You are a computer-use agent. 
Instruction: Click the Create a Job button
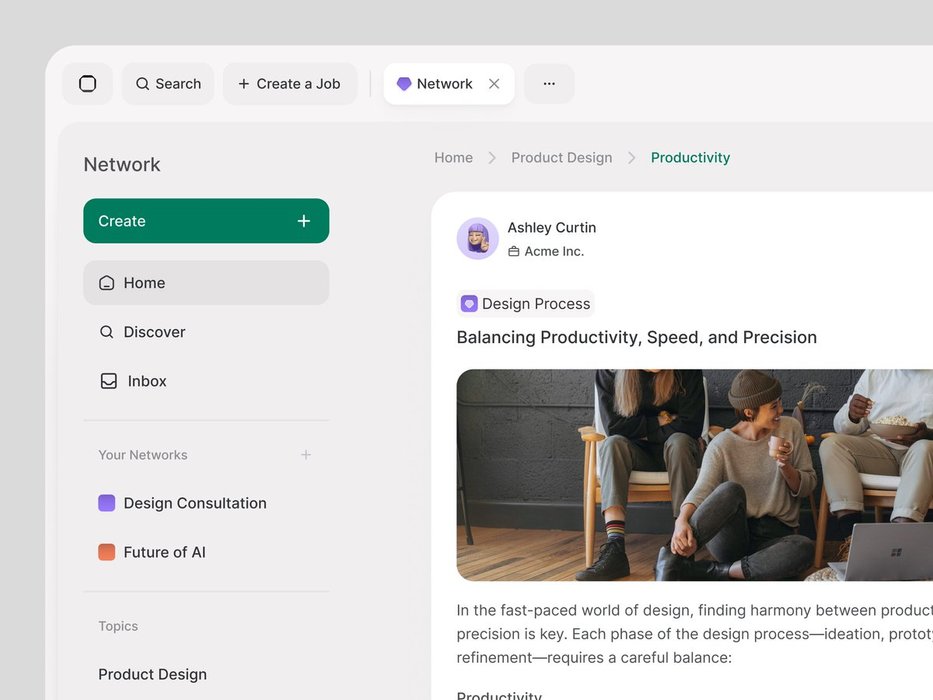(x=290, y=84)
